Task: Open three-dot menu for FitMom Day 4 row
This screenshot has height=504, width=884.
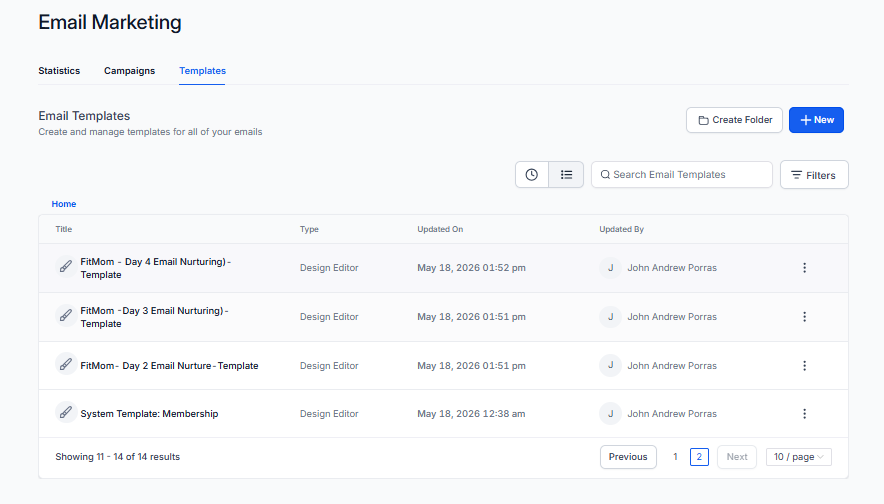Action: click(805, 268)
